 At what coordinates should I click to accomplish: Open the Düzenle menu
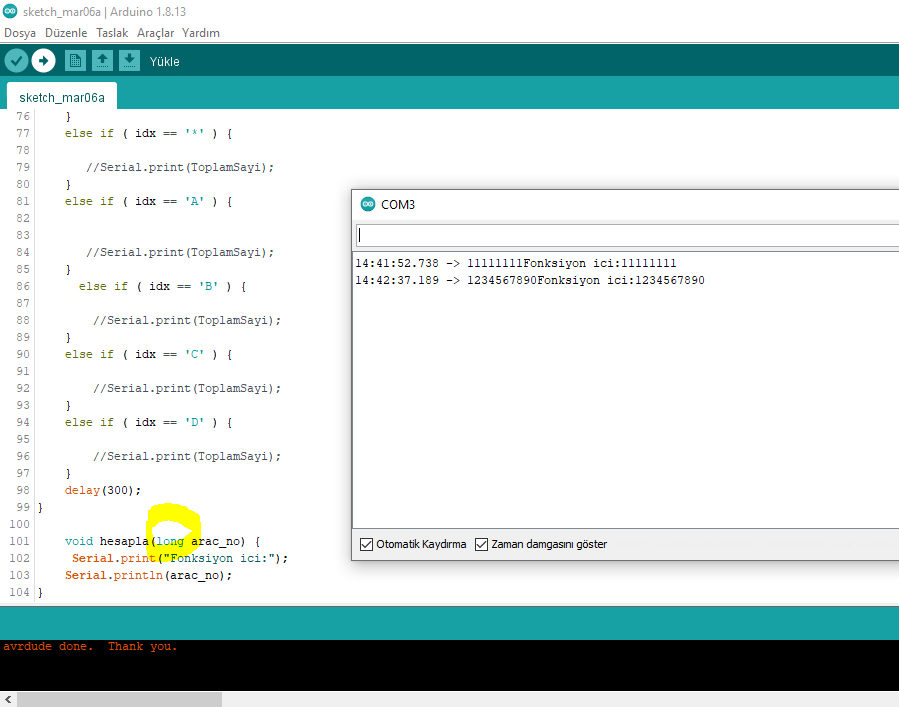click(66, 33)
